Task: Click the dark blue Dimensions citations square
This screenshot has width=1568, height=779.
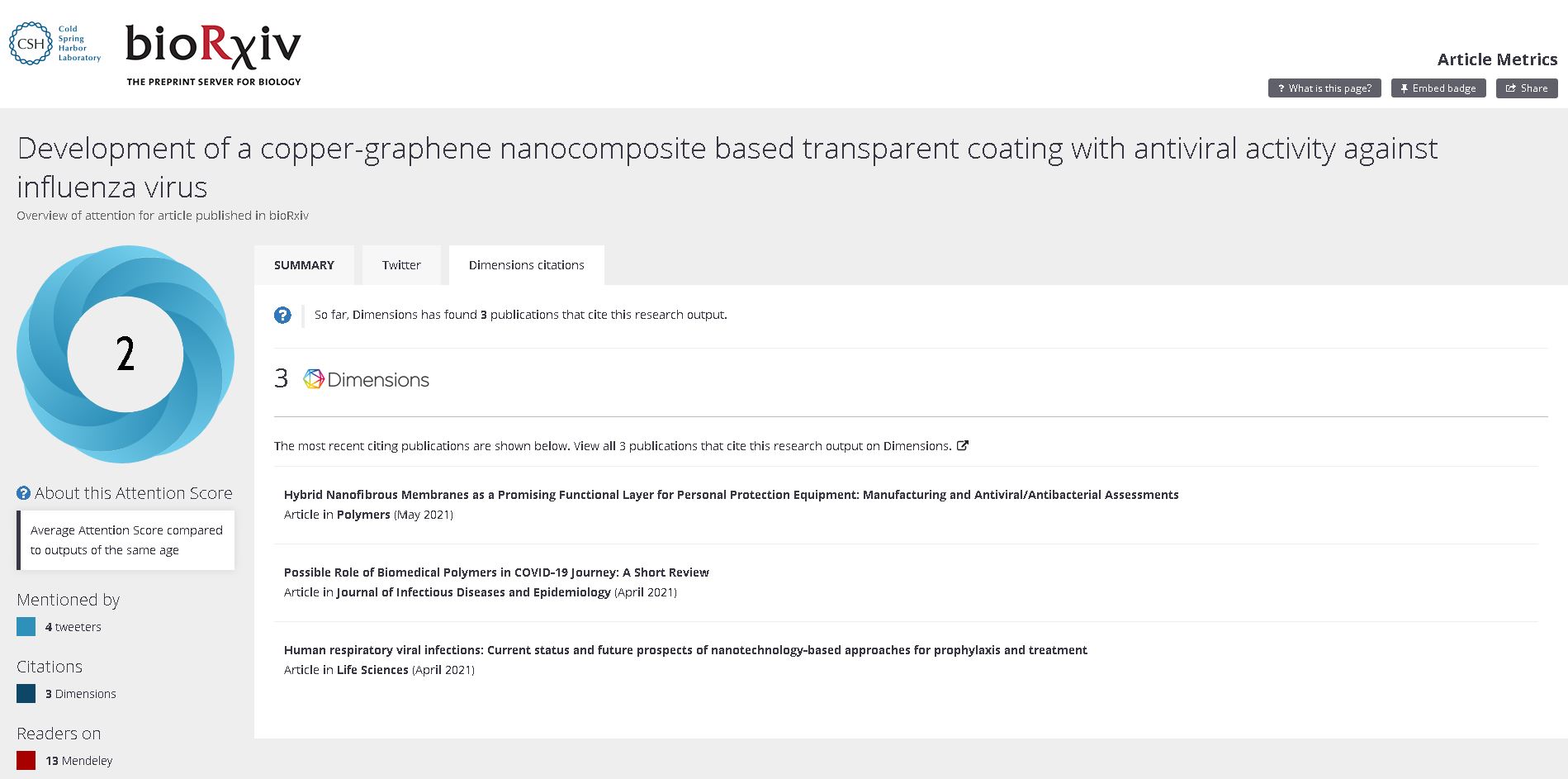Action: [26, 694]
